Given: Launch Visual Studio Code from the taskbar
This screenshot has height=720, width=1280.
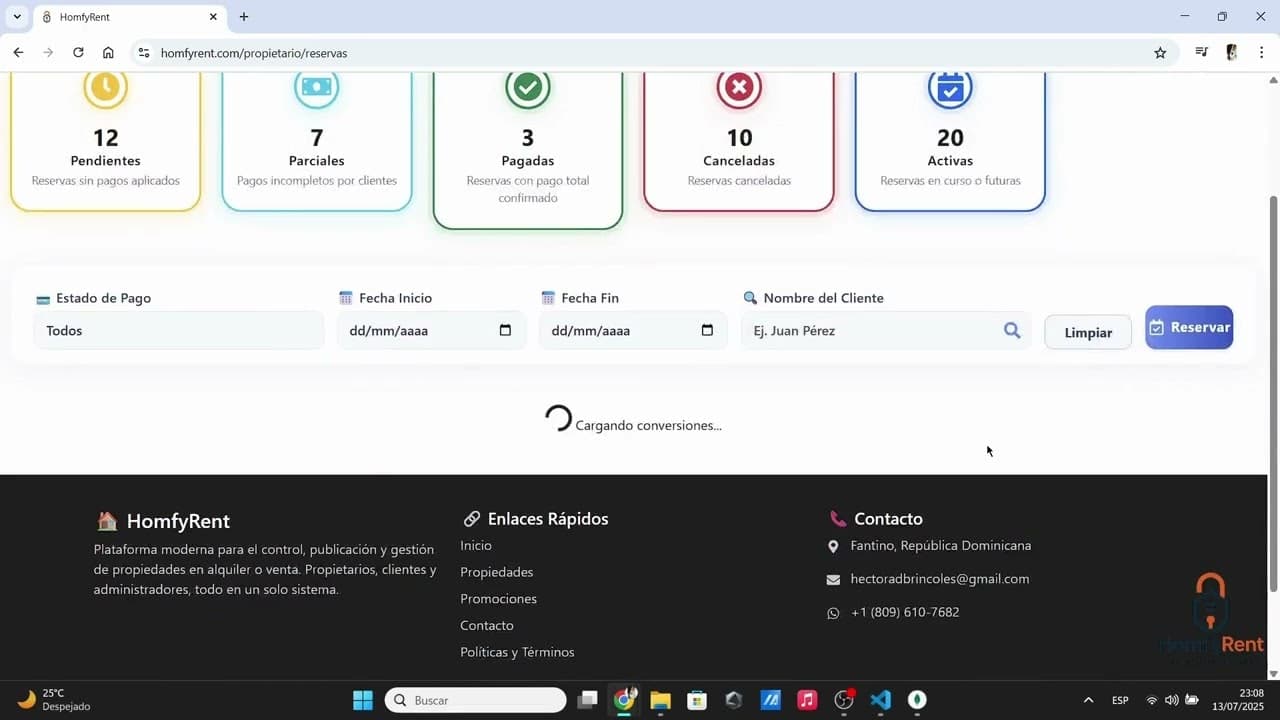Looking at the screenshot, I should point(881,699).
